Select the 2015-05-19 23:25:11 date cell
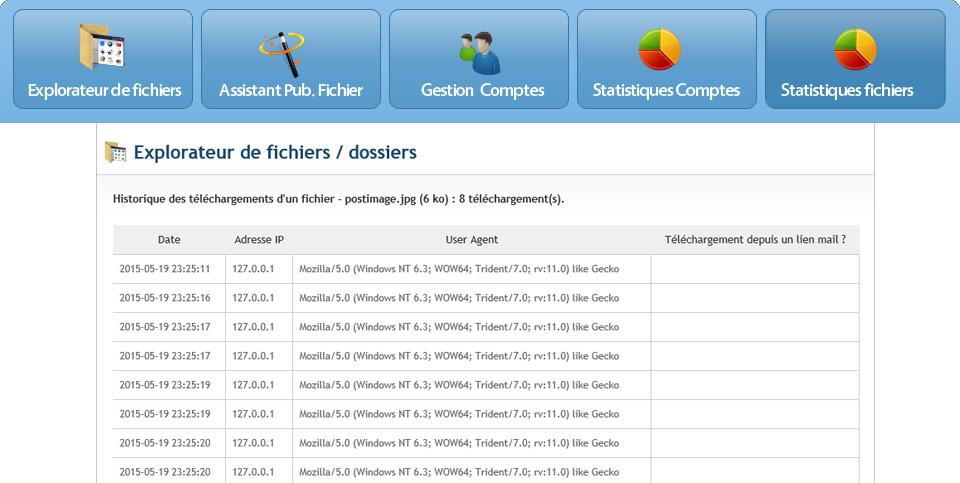This screenshot has width=960, height=483. (x=164, y=269)
